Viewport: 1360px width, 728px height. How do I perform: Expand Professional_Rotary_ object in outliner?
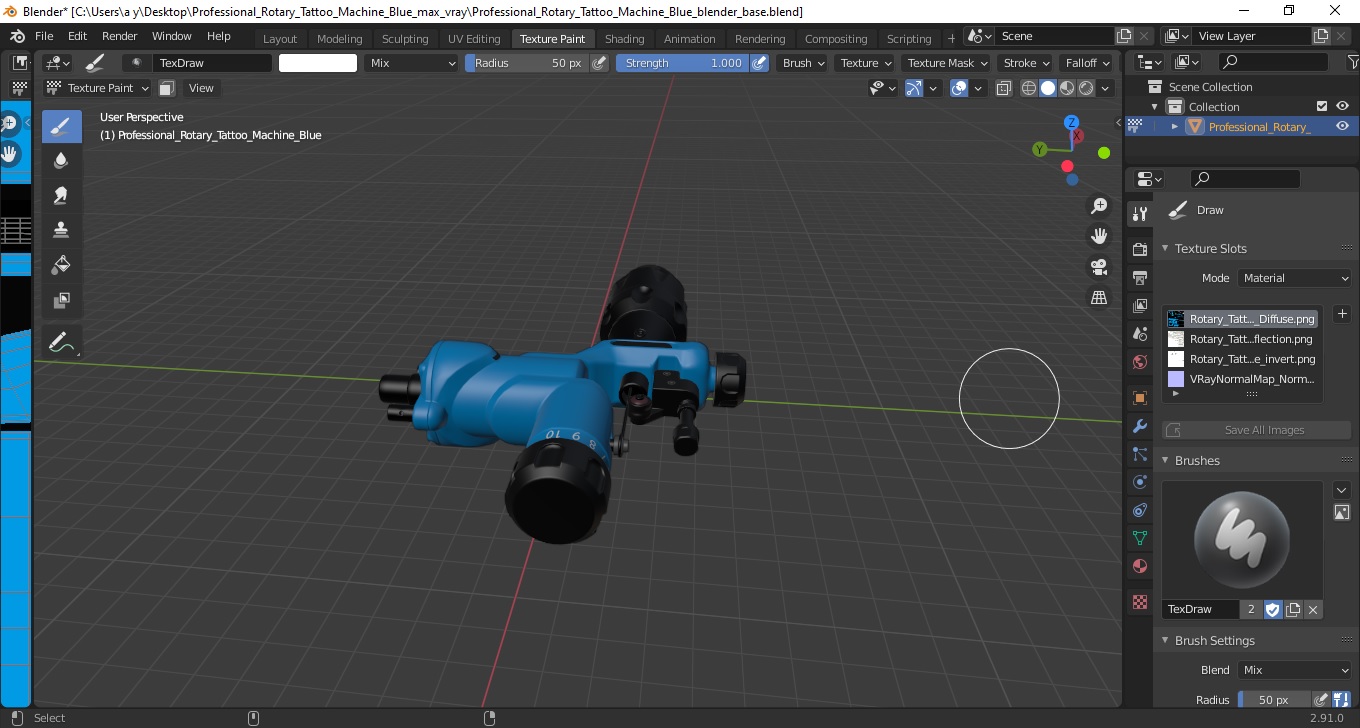click(x=1175, y=126)
